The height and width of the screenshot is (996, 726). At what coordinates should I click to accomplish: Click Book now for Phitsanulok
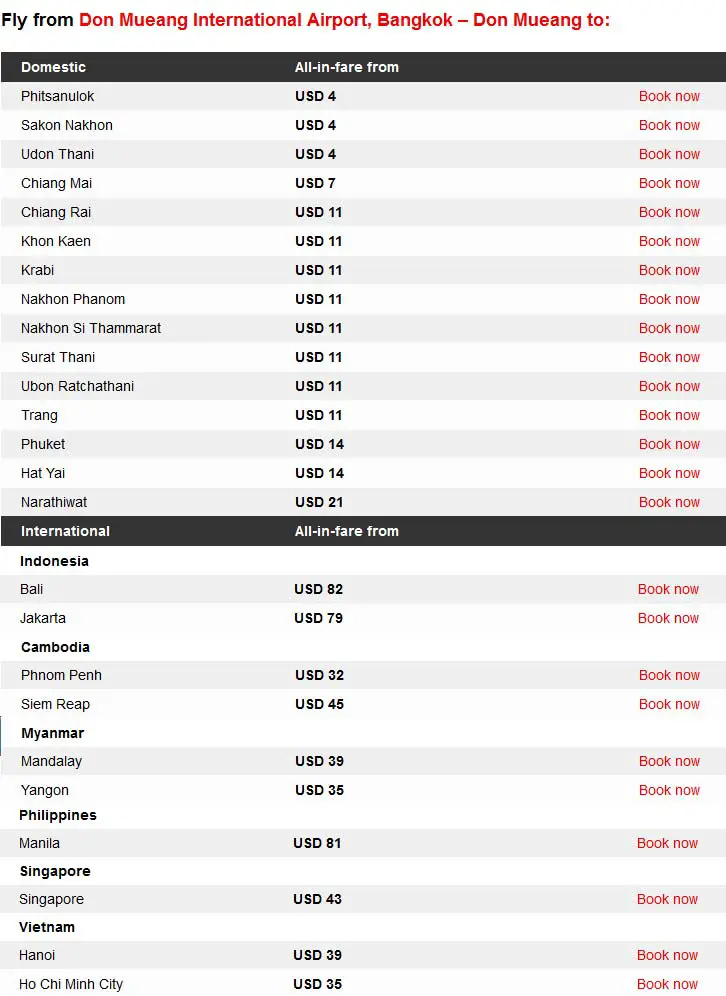(669, 97)
